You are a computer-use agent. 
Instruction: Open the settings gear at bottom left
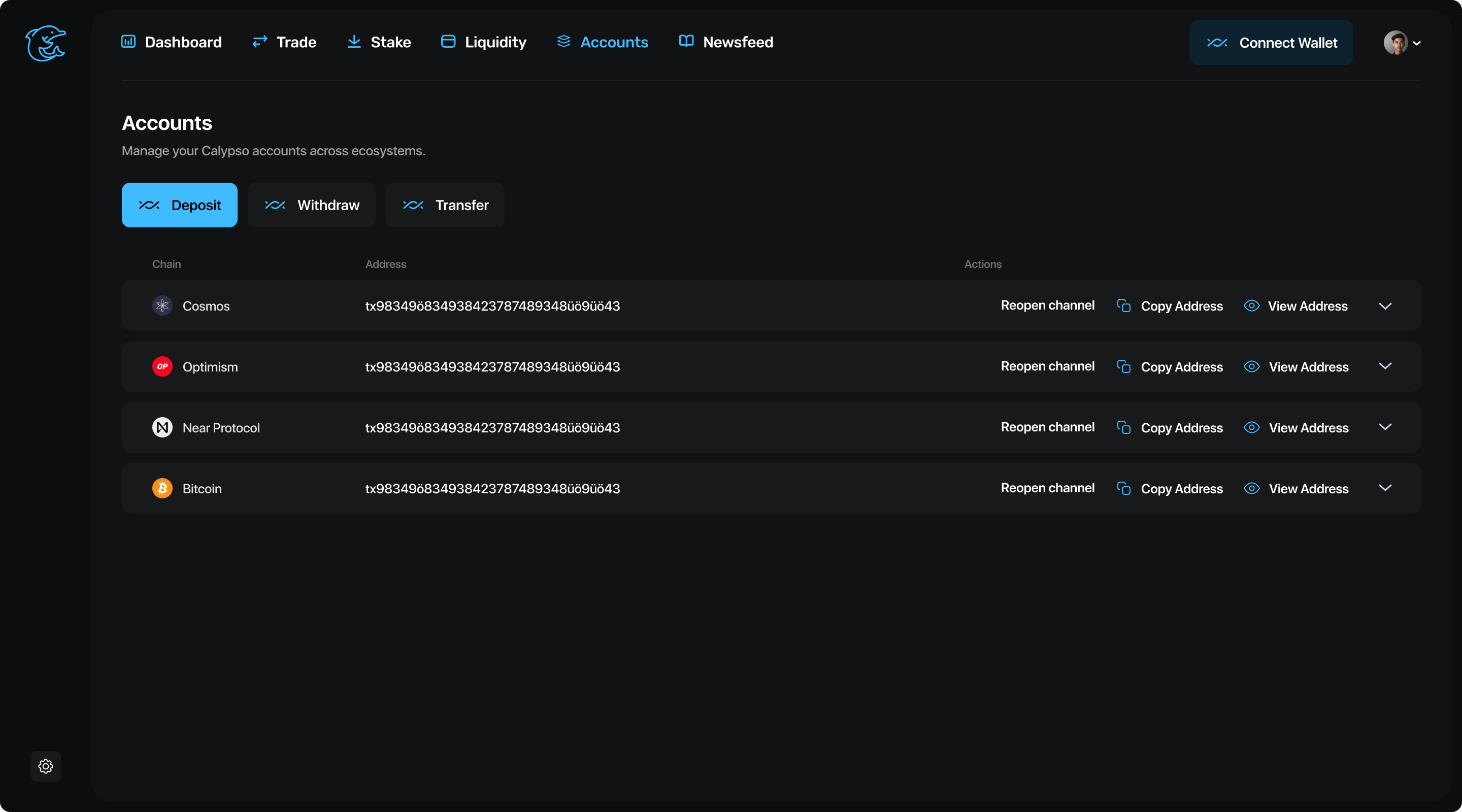click(x=45, y=766)
